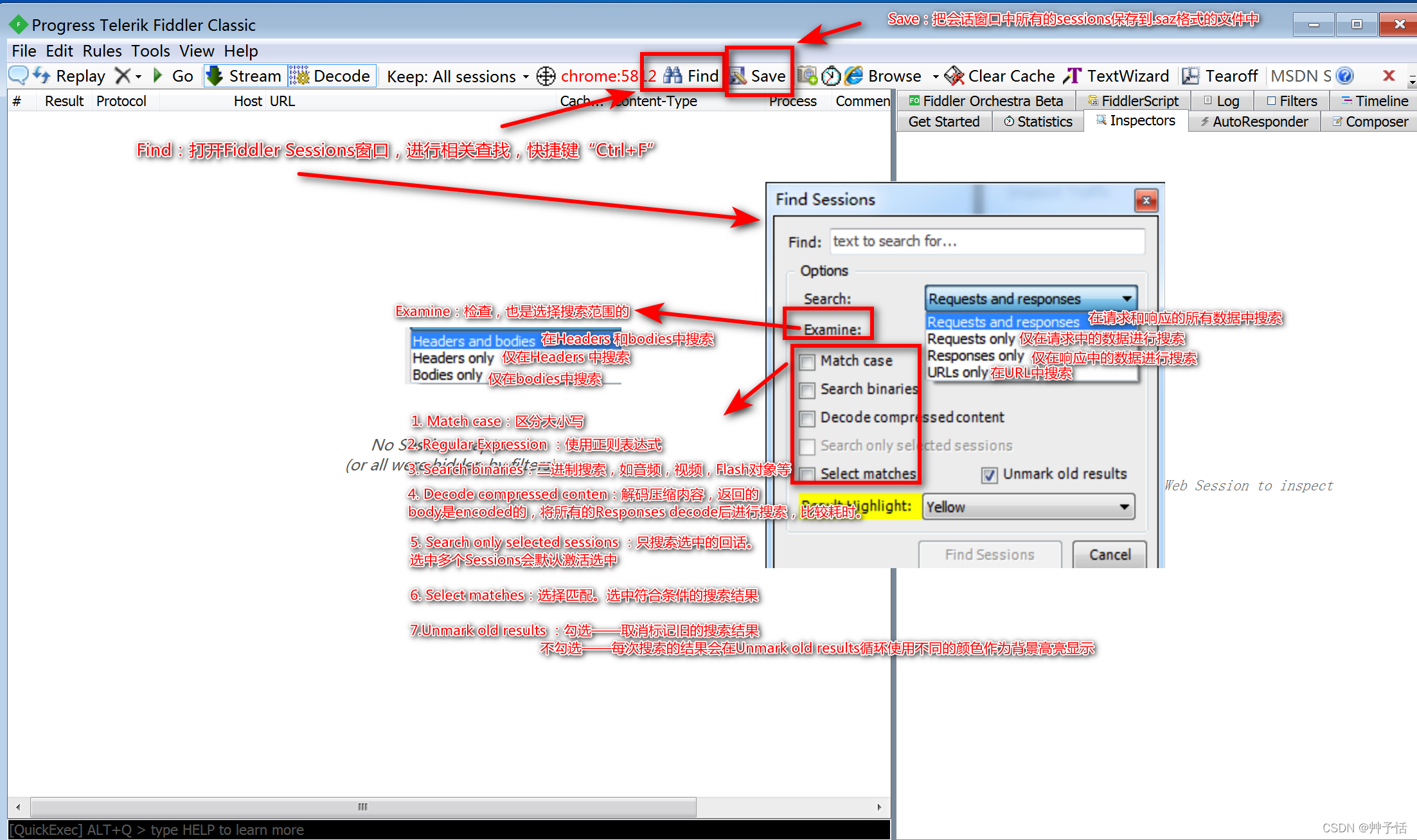Open the Remove sessions dropdown arrow
The height and width of the screenshot is (840, 1417).
tap(138, 76)
